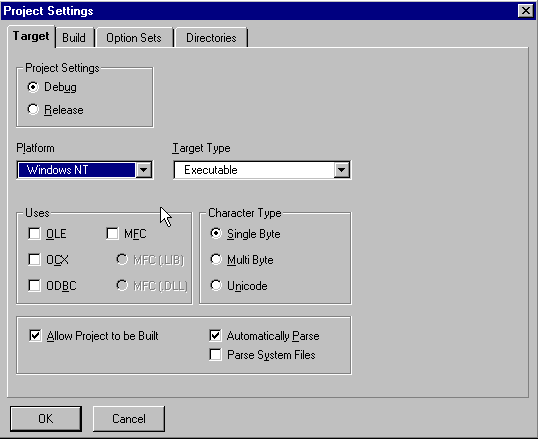Click the Executable combo box field
The image size is (538, 439).
[x=262, y=170]
